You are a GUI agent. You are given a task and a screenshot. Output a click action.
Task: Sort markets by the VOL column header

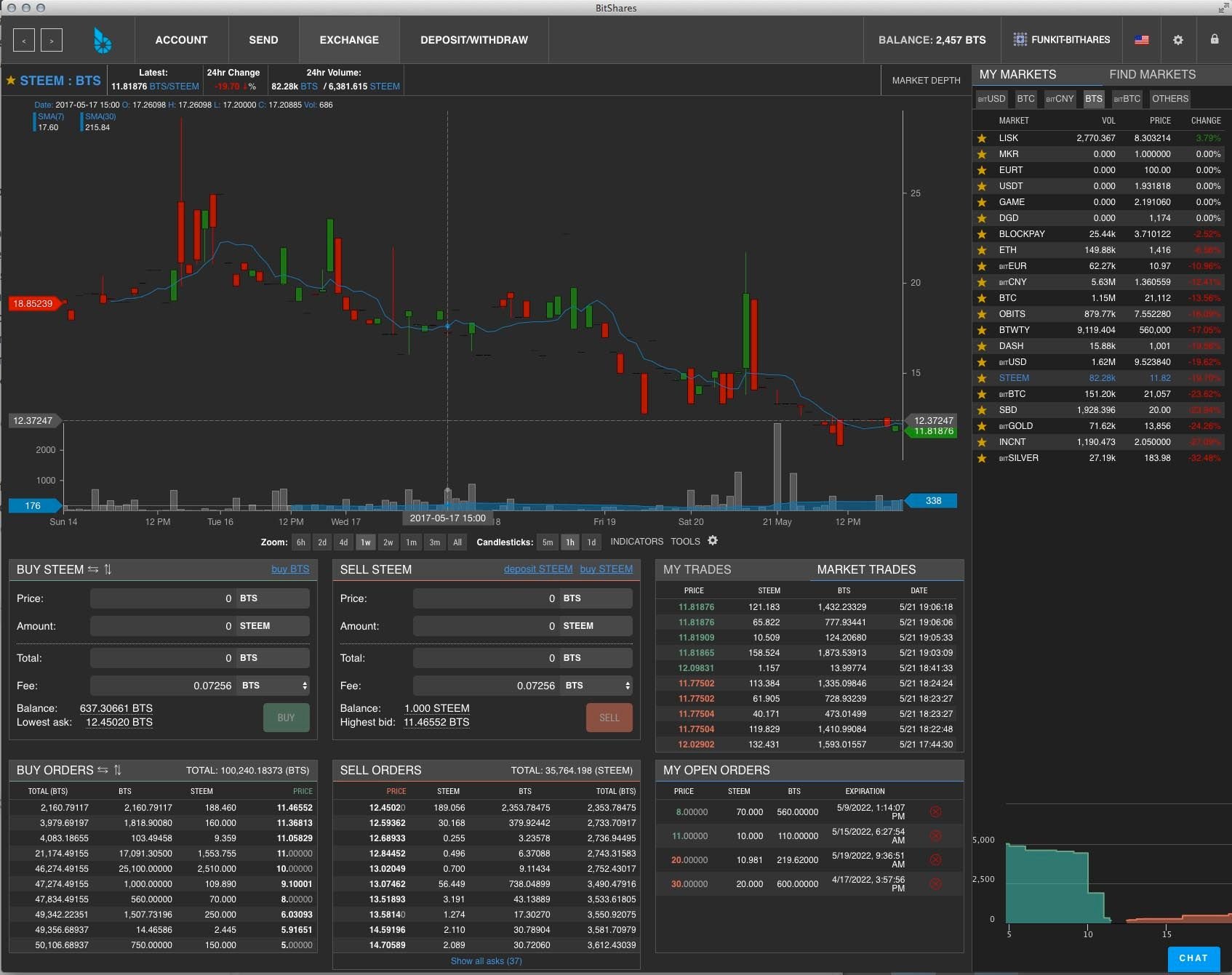tap(1108, 121)
